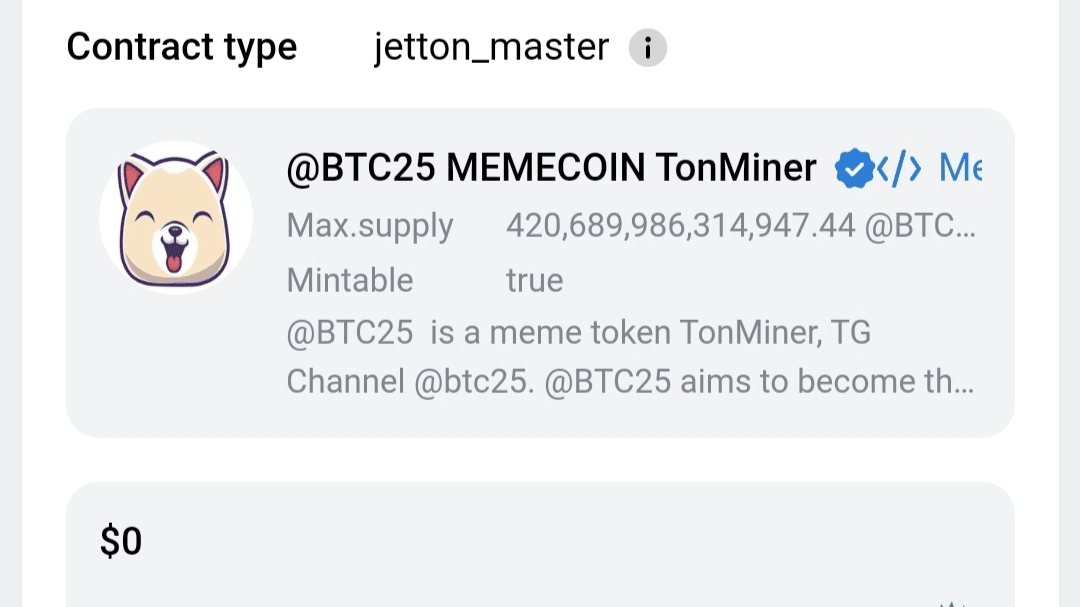
Task: Open the truncated blue "Me" link
Action: [x=960, y=168]
